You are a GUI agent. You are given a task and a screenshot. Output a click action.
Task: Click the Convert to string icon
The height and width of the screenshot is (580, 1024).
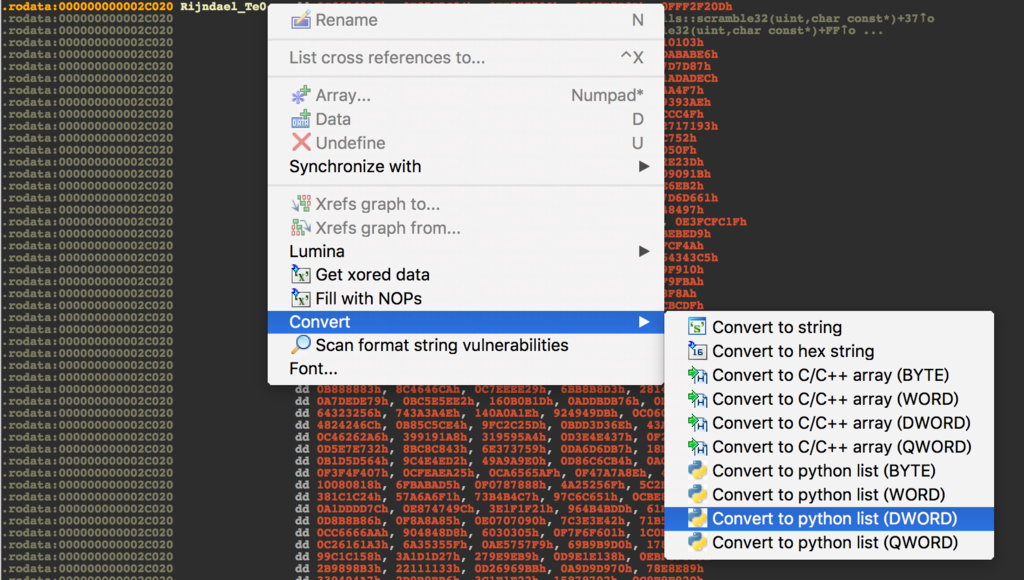697,327
